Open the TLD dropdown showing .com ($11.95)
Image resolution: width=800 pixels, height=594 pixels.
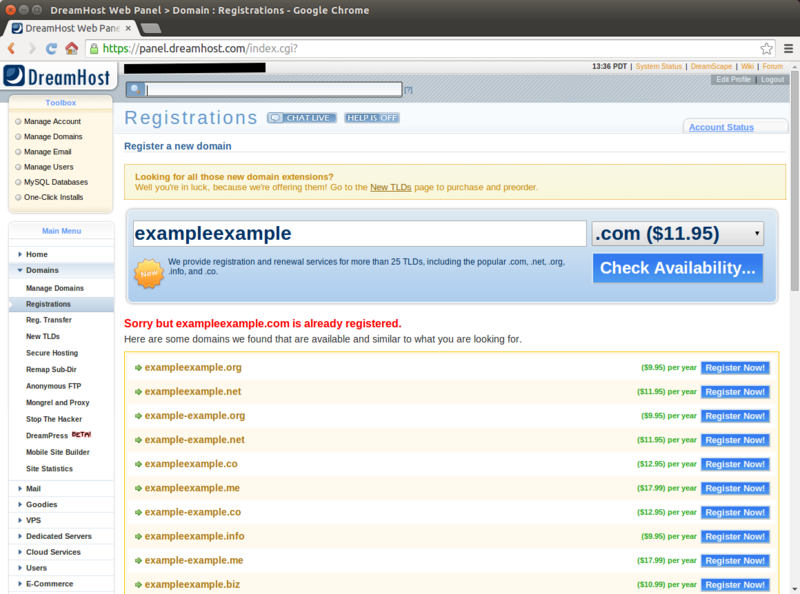point(678,234)
